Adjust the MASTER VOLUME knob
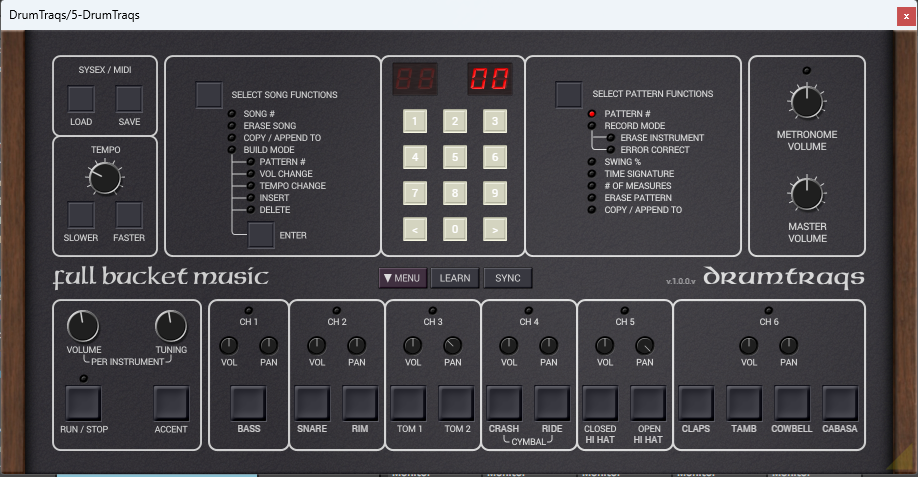 (807, 194)
